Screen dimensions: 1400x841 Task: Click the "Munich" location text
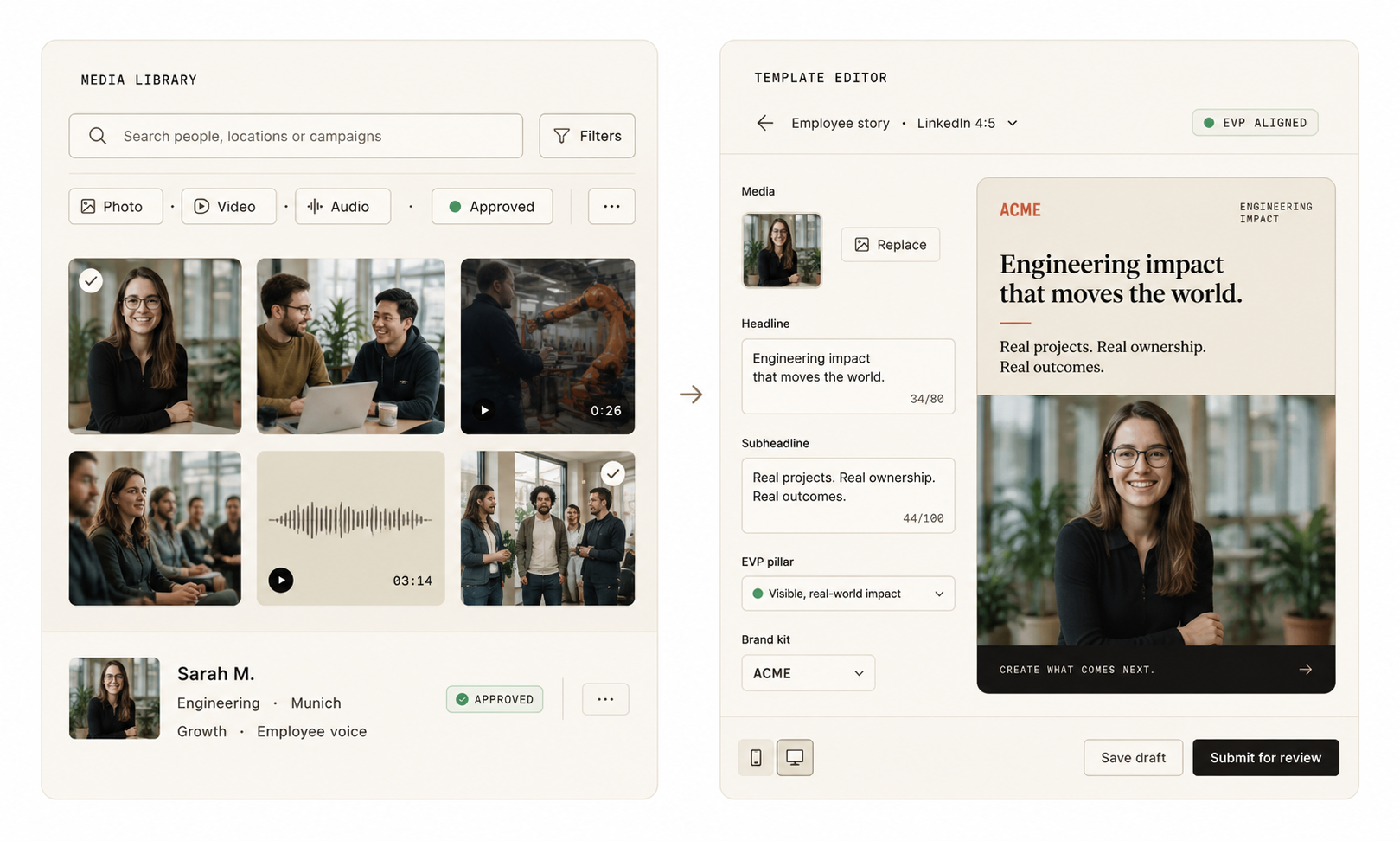[316, 703]
